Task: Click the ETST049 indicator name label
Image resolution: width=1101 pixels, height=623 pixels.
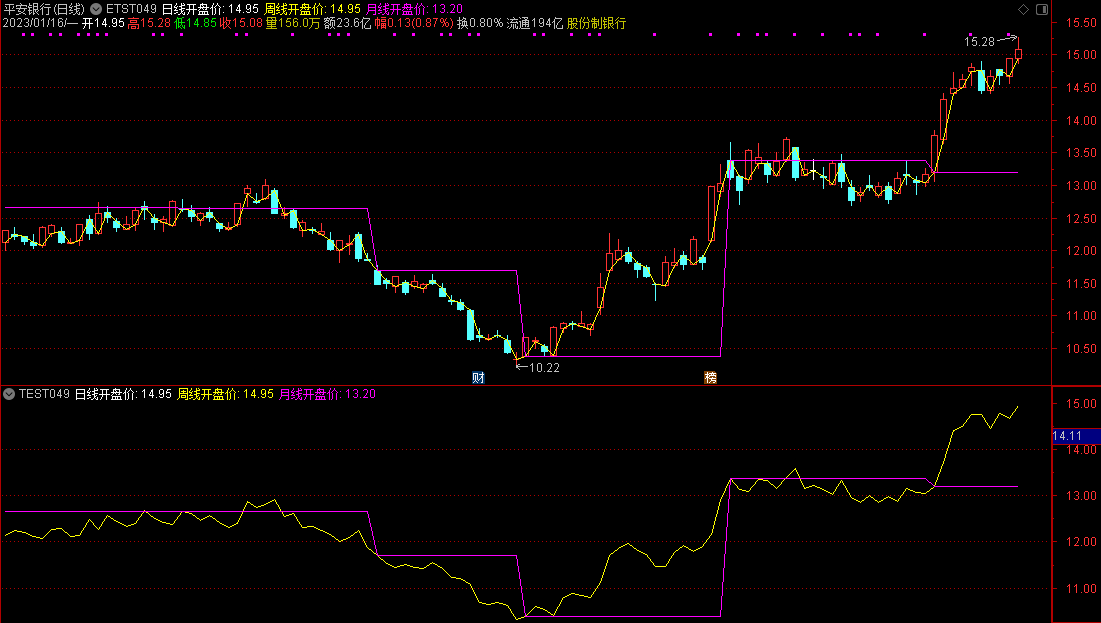Action: click(x=131, y=9)
